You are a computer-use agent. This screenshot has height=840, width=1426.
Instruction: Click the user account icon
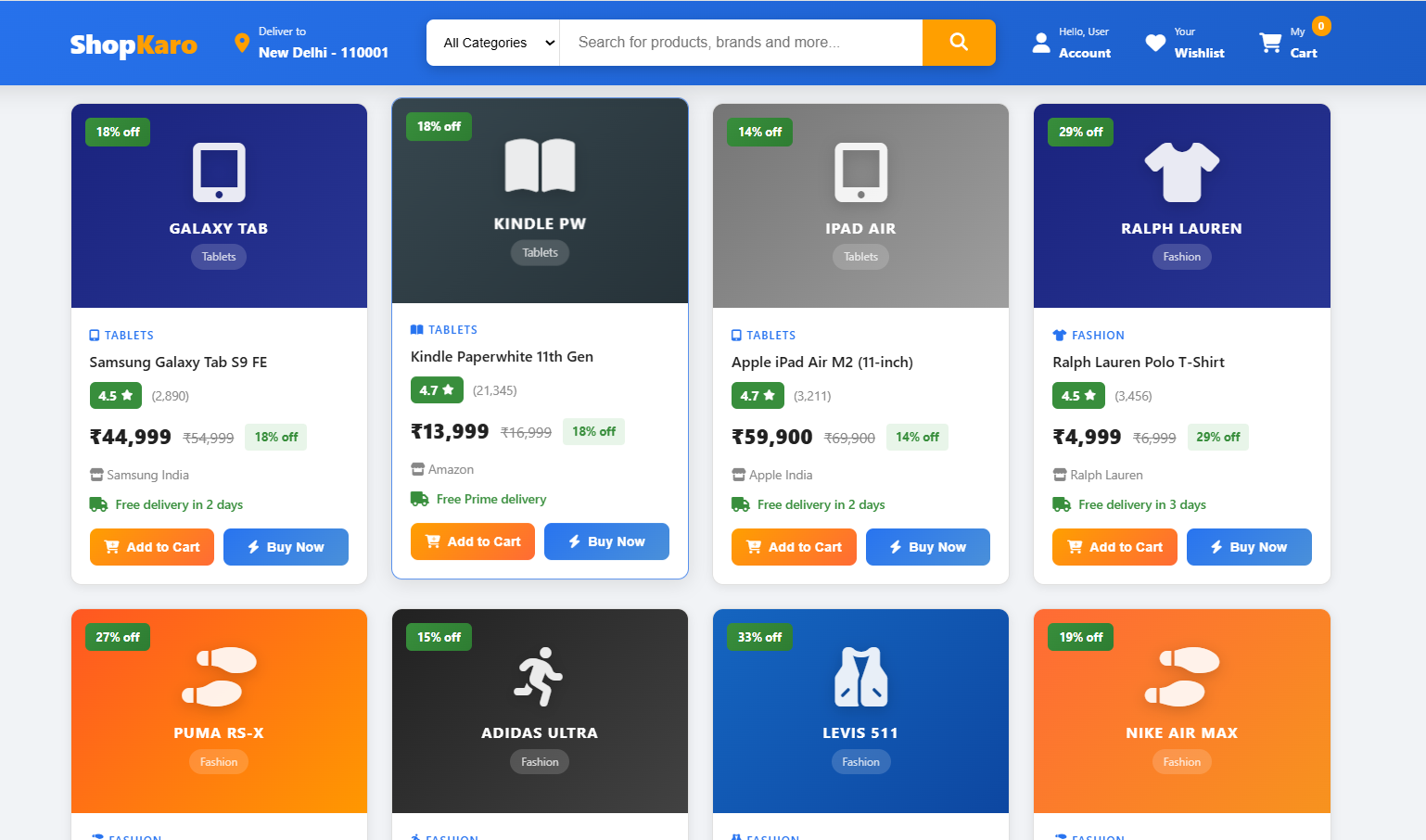click(x=1041, y=43)
